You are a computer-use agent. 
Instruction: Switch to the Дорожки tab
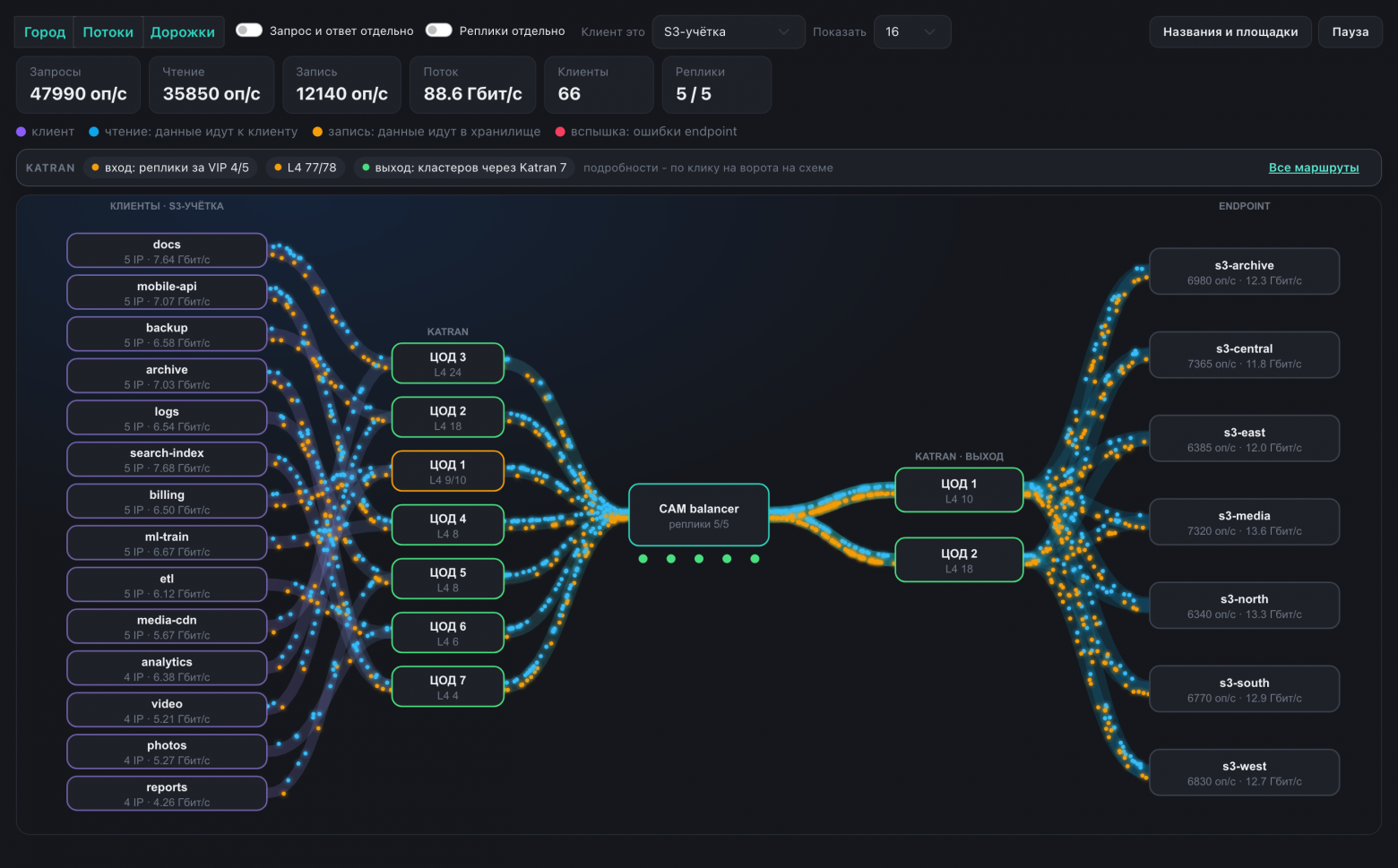point(183,32)
